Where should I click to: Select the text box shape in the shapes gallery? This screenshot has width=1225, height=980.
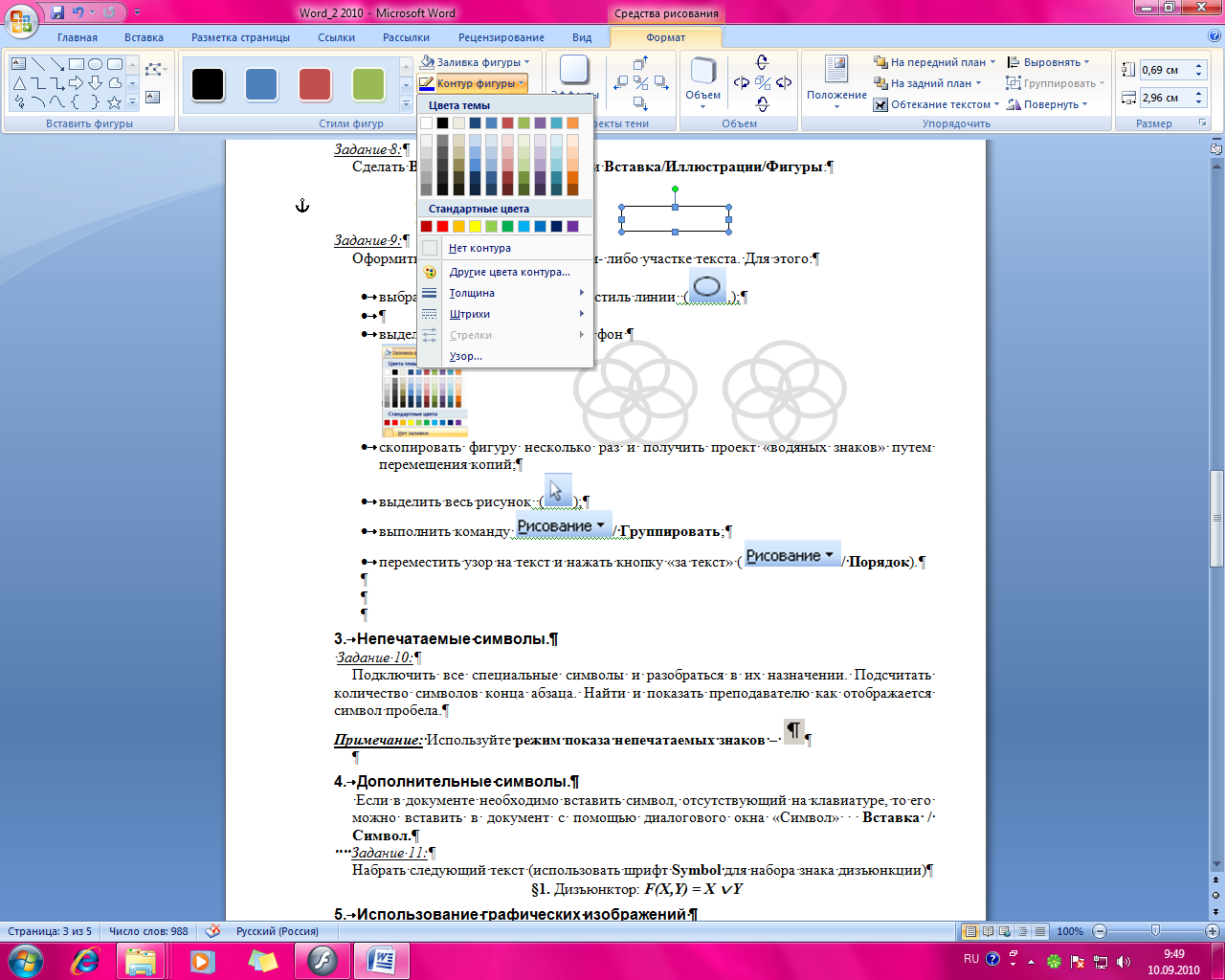(19, 64)
